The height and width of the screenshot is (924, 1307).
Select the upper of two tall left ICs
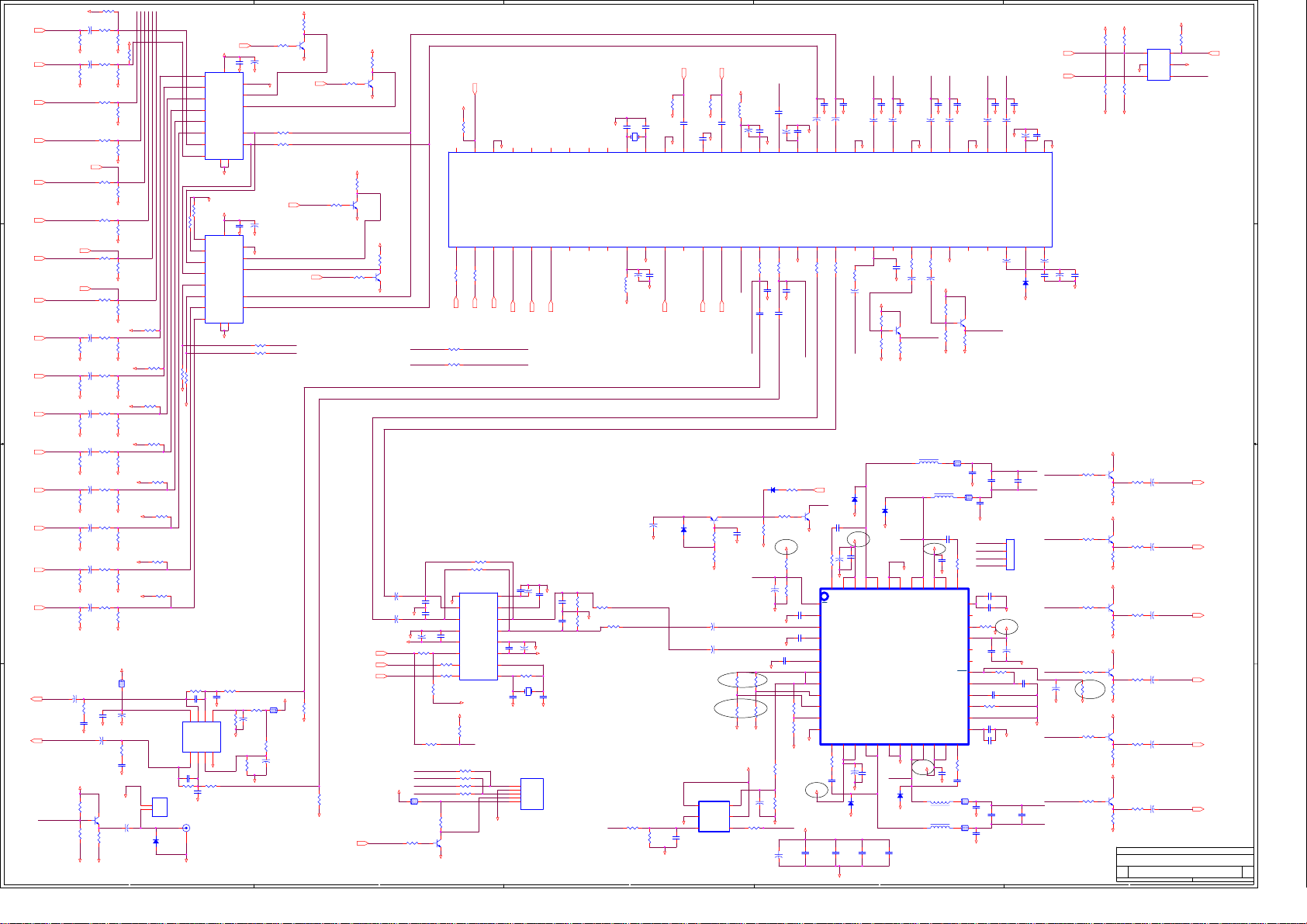[x=224, y=116]
